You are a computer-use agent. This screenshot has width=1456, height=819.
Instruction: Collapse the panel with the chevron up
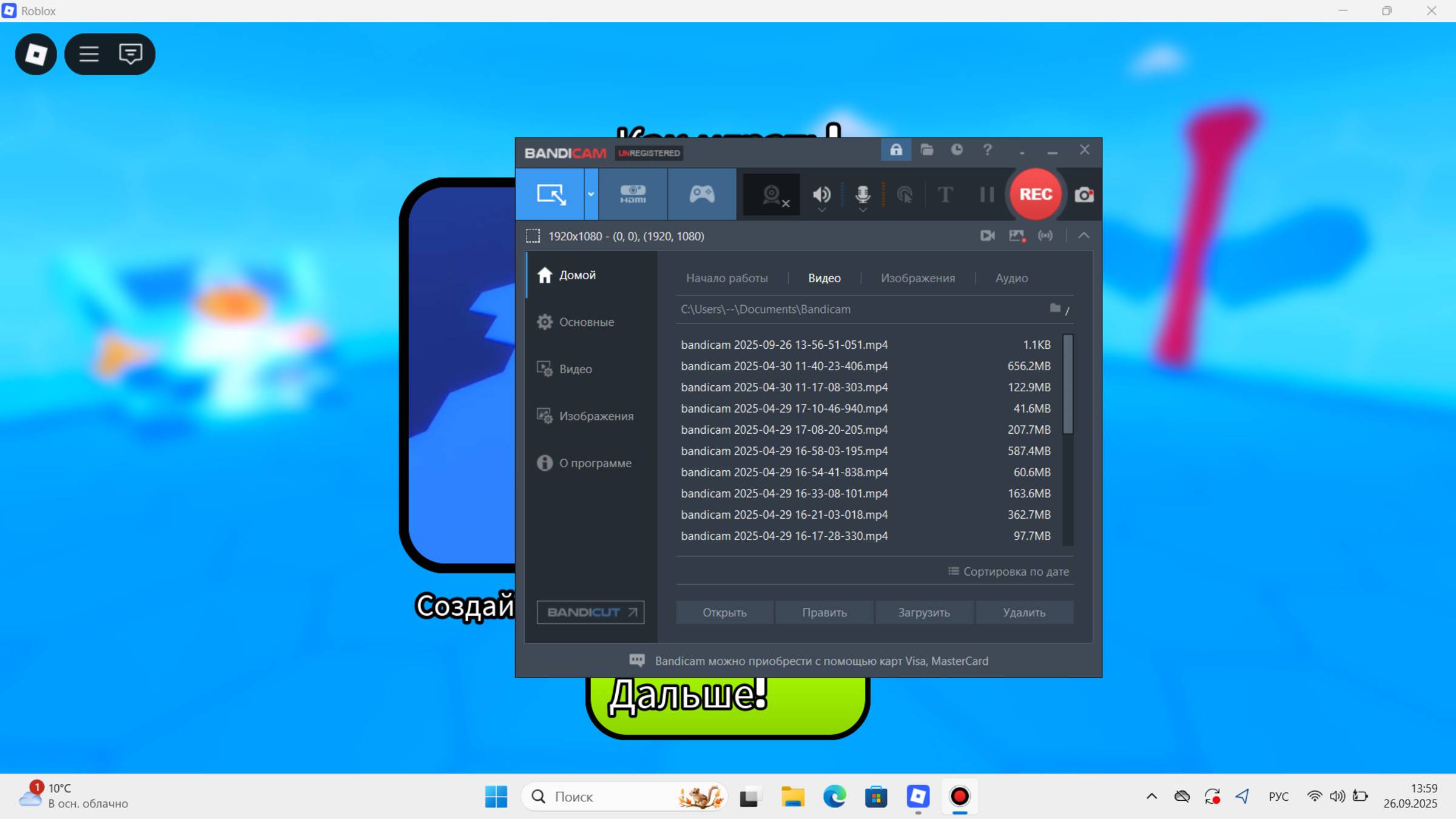[1084, 235]
